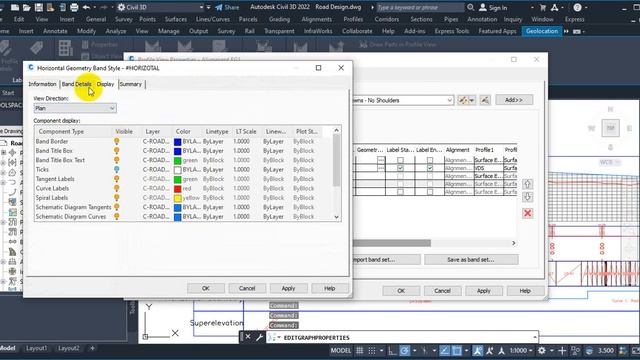The image size is (640, 360).
Task: Click the red color swatch for Curve Labels
Action: (178, 189)
